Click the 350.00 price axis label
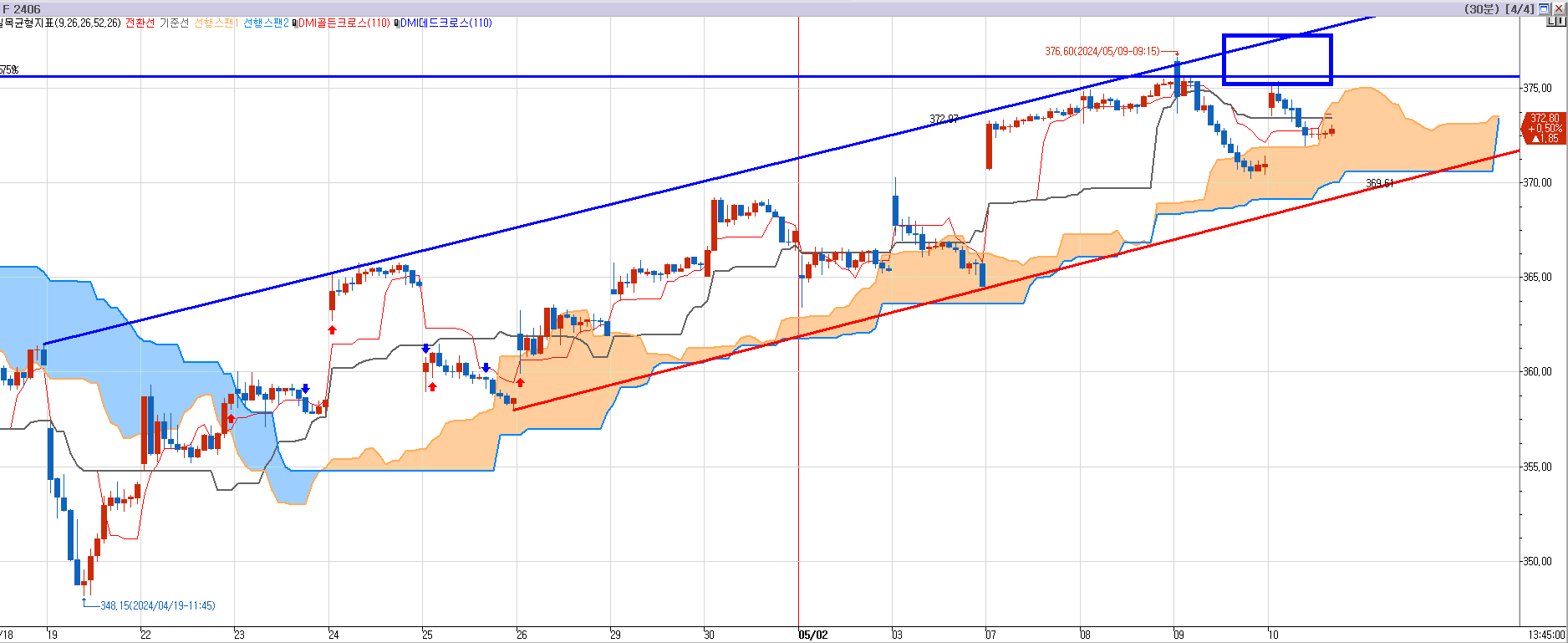The width and height of the screenshot is (1568, 643). [x=1538, y=561]
